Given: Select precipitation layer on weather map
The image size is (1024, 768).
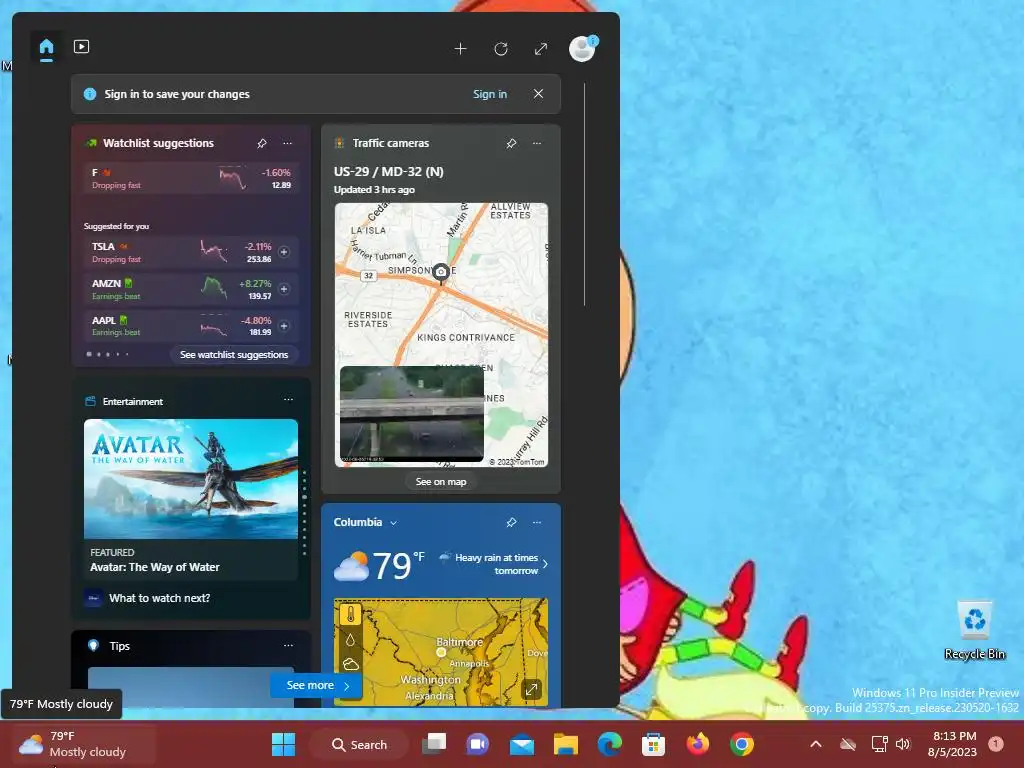Looking at the screenshot, I should (x=350, y=640).
